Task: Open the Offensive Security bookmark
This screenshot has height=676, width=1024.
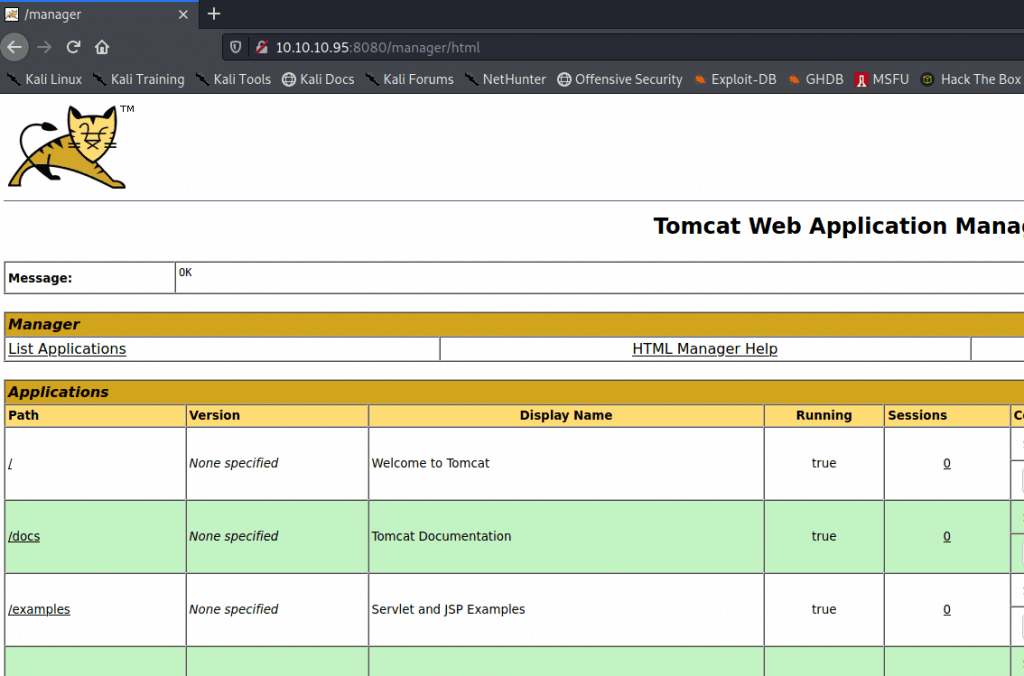Action: 620,79
